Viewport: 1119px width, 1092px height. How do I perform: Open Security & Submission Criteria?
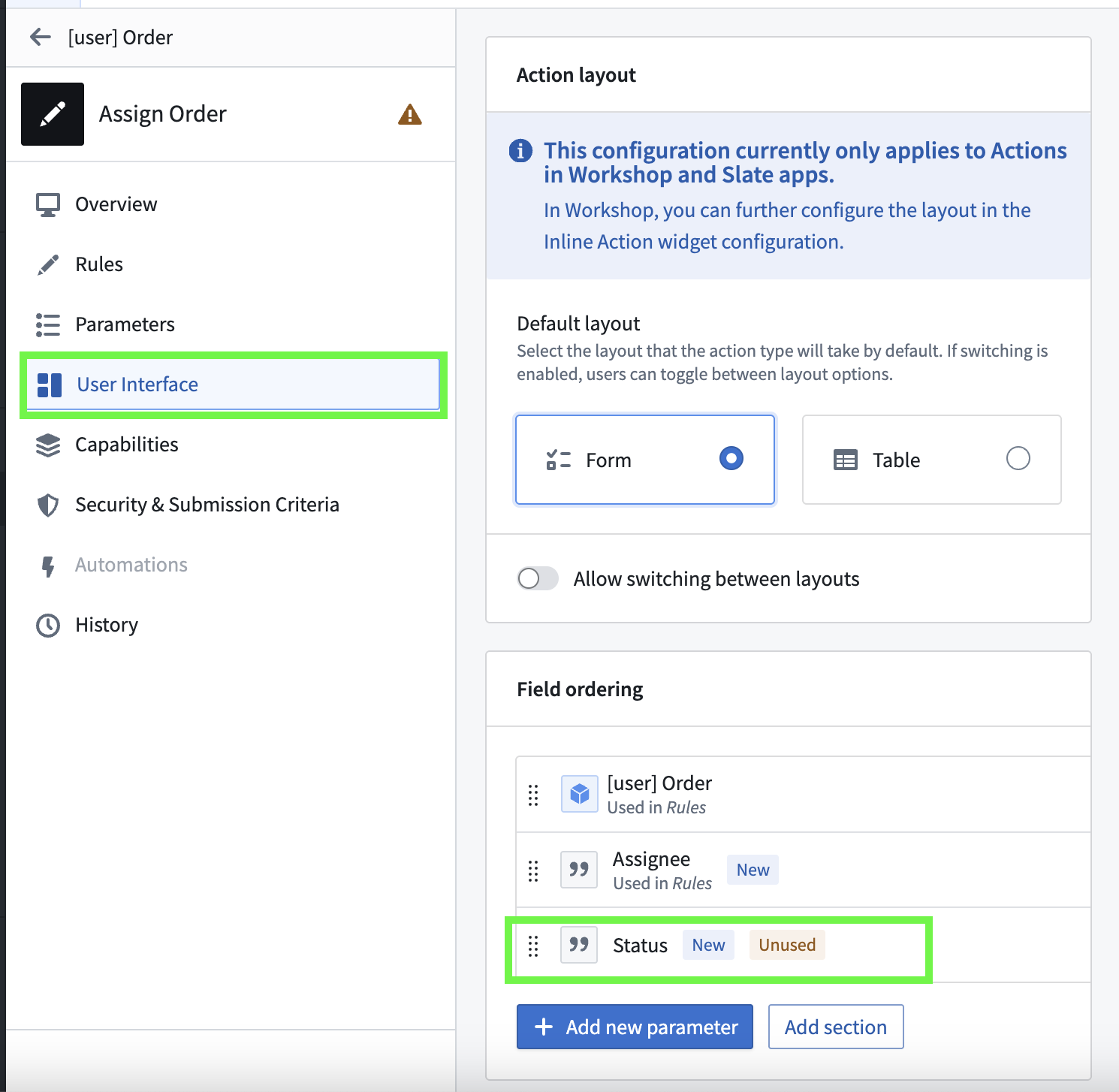(207, 505)
